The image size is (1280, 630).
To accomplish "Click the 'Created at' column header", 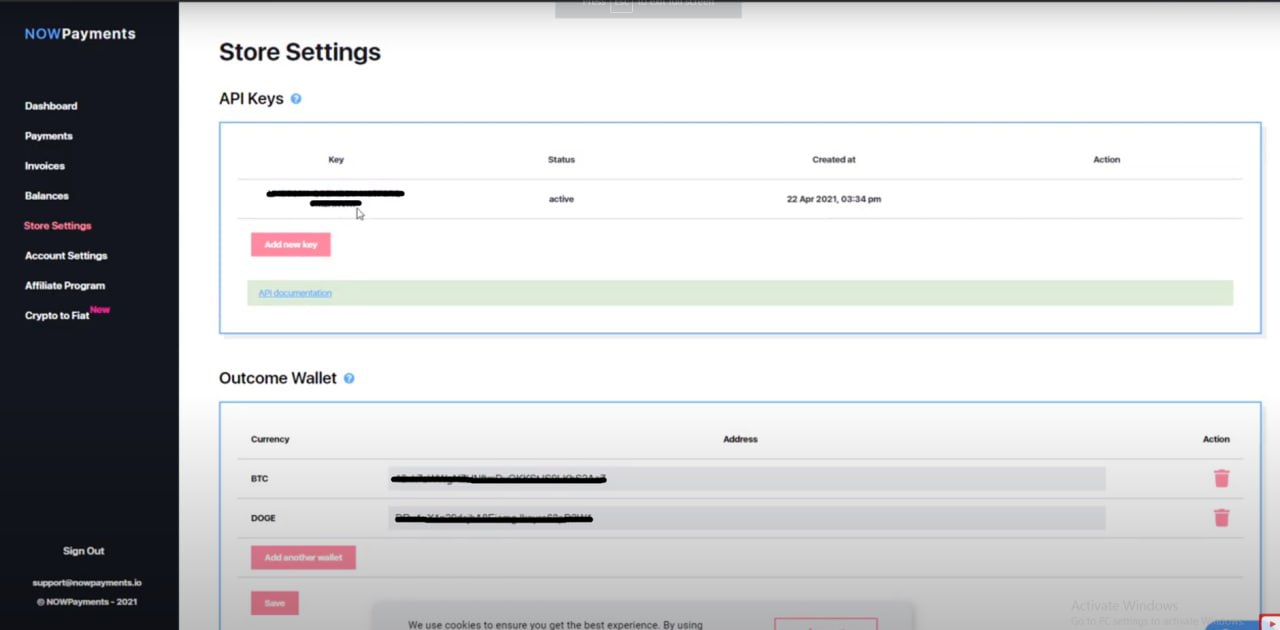I will [x=834, y=160].
